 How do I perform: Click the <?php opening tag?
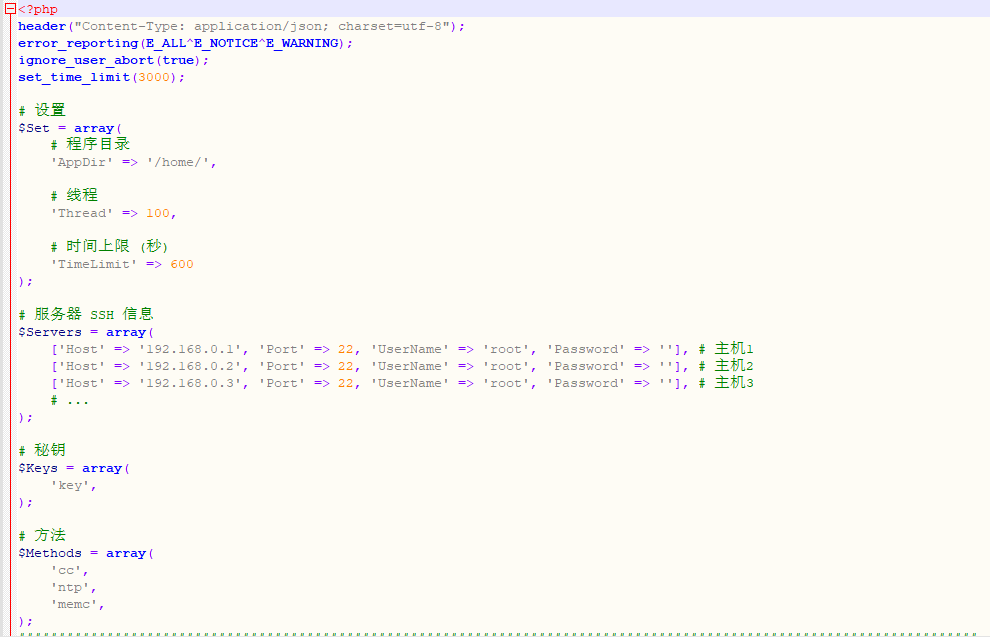[38, 9]
